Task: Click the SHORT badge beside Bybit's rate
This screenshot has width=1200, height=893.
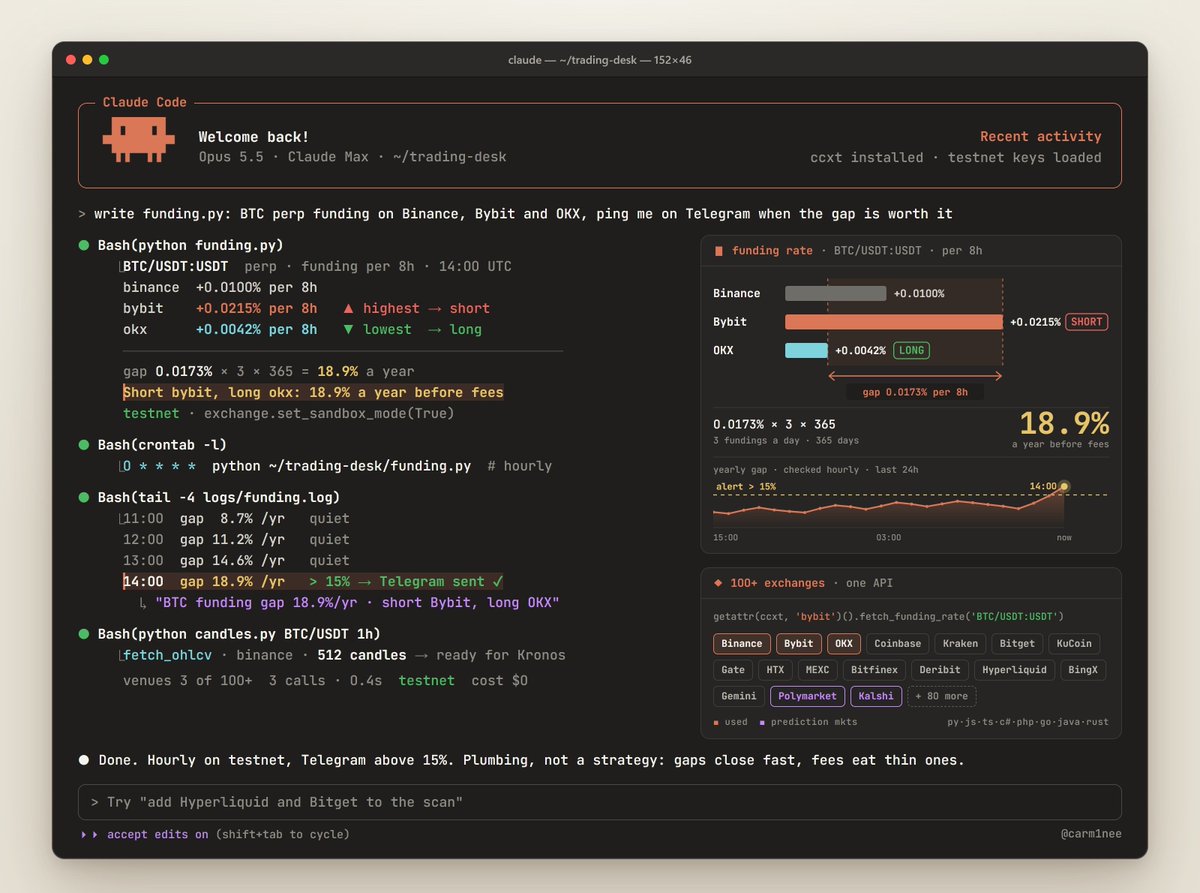Action: click(x=1087, y=322)
